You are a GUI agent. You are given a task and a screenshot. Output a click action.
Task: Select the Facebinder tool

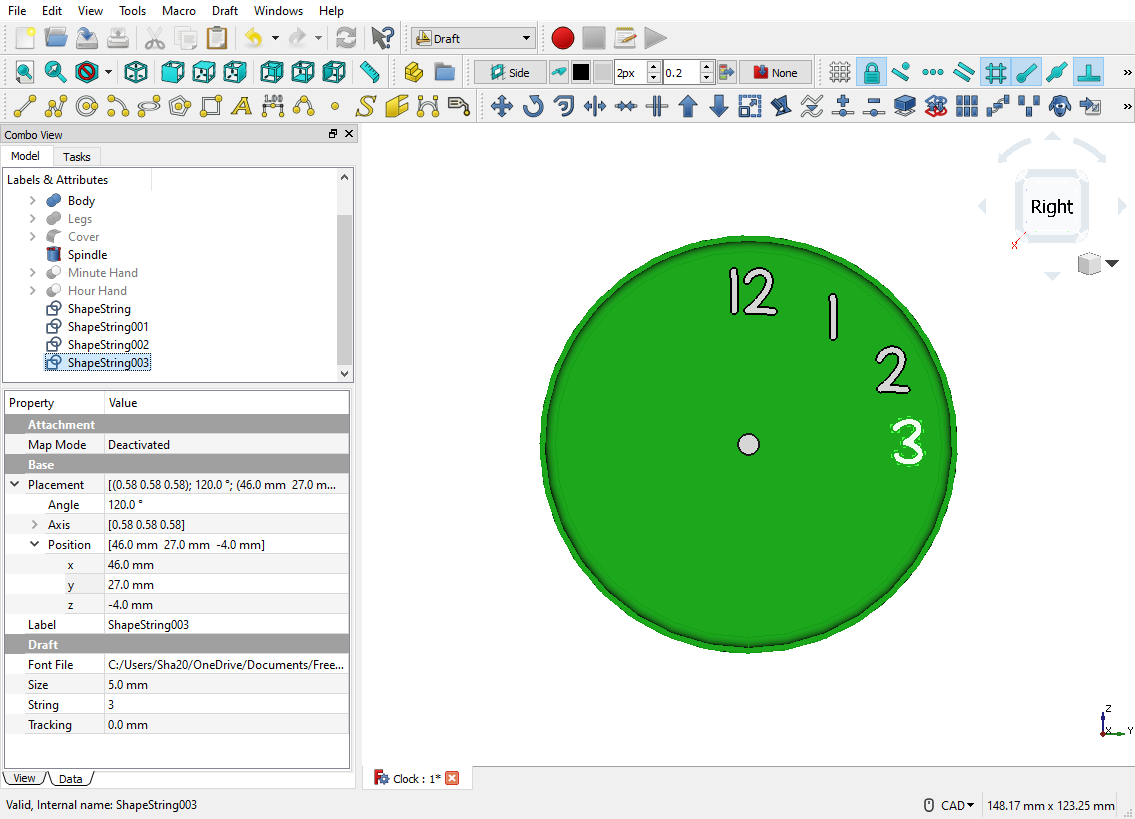coord(397,106)
